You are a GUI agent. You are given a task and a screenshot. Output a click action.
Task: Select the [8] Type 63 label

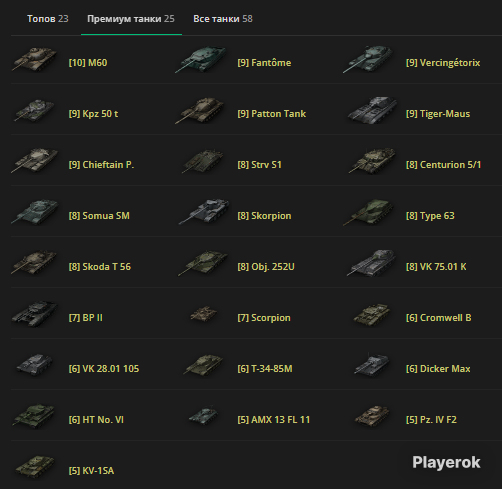point(430,216)
